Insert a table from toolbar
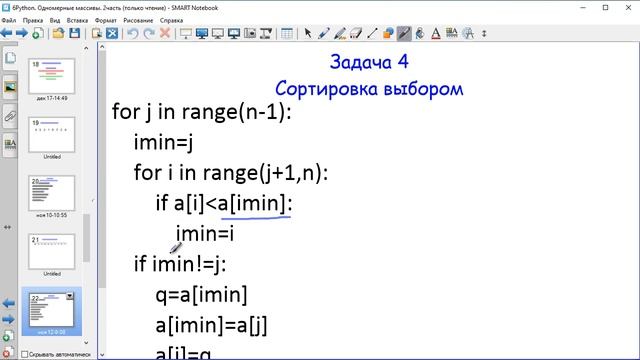Screen dimensions: 640x360 (x=287, y=33)
